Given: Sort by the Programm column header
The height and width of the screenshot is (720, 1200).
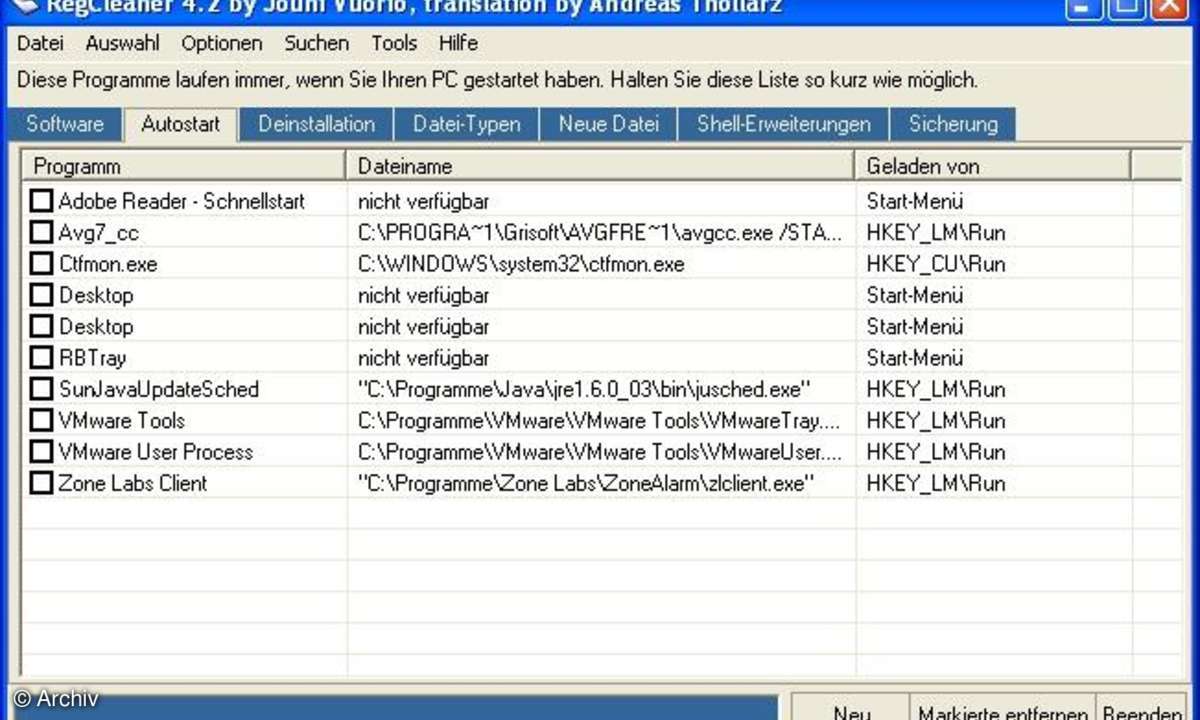Looking at the screenshot, I should click(184, 165).
